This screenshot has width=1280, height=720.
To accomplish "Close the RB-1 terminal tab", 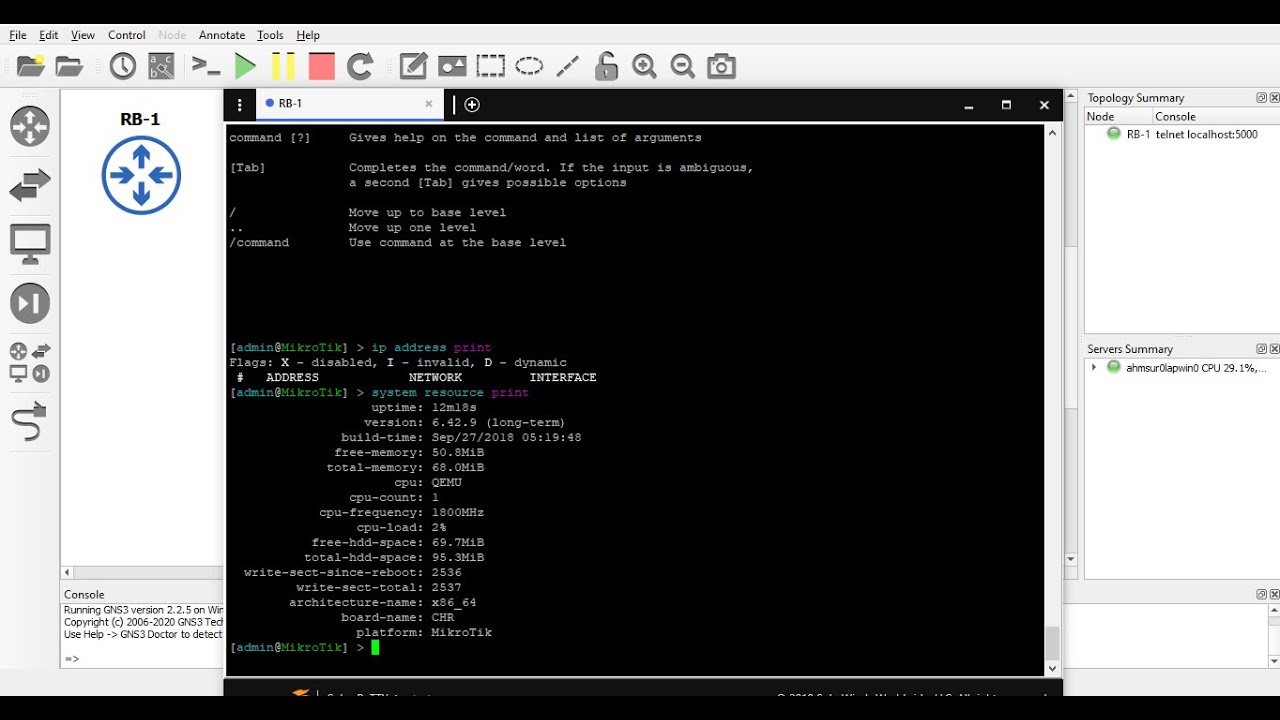I will (429, 104).
